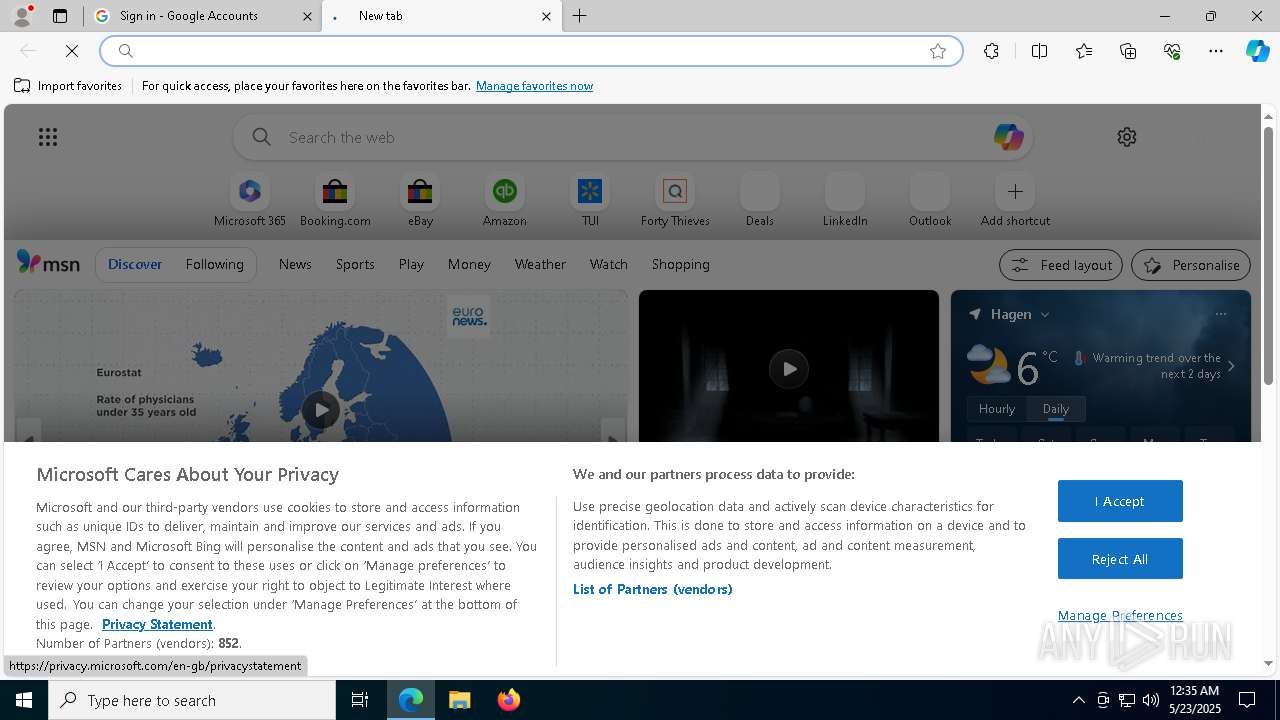The height and width of the screenshot is (720, 1280).
Task: Stop page loading with the X button
Action: 72,51
